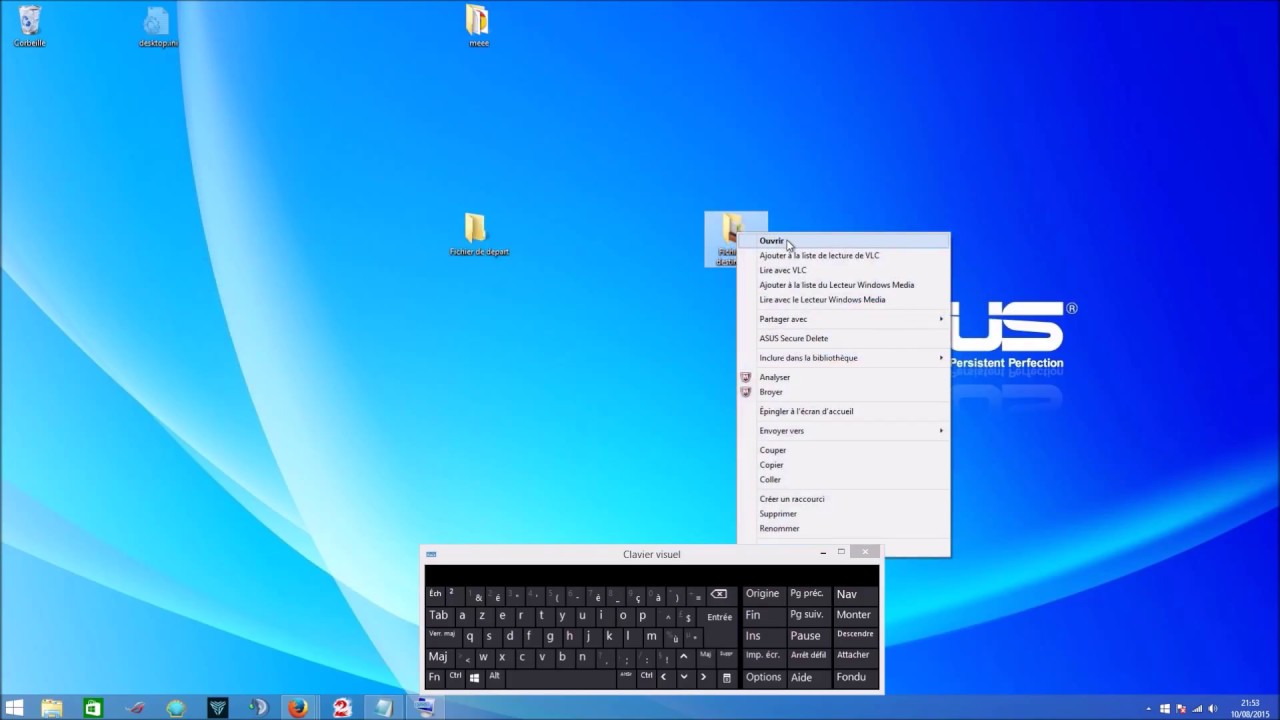Open the Windows Start button

(x=15, y=708)
